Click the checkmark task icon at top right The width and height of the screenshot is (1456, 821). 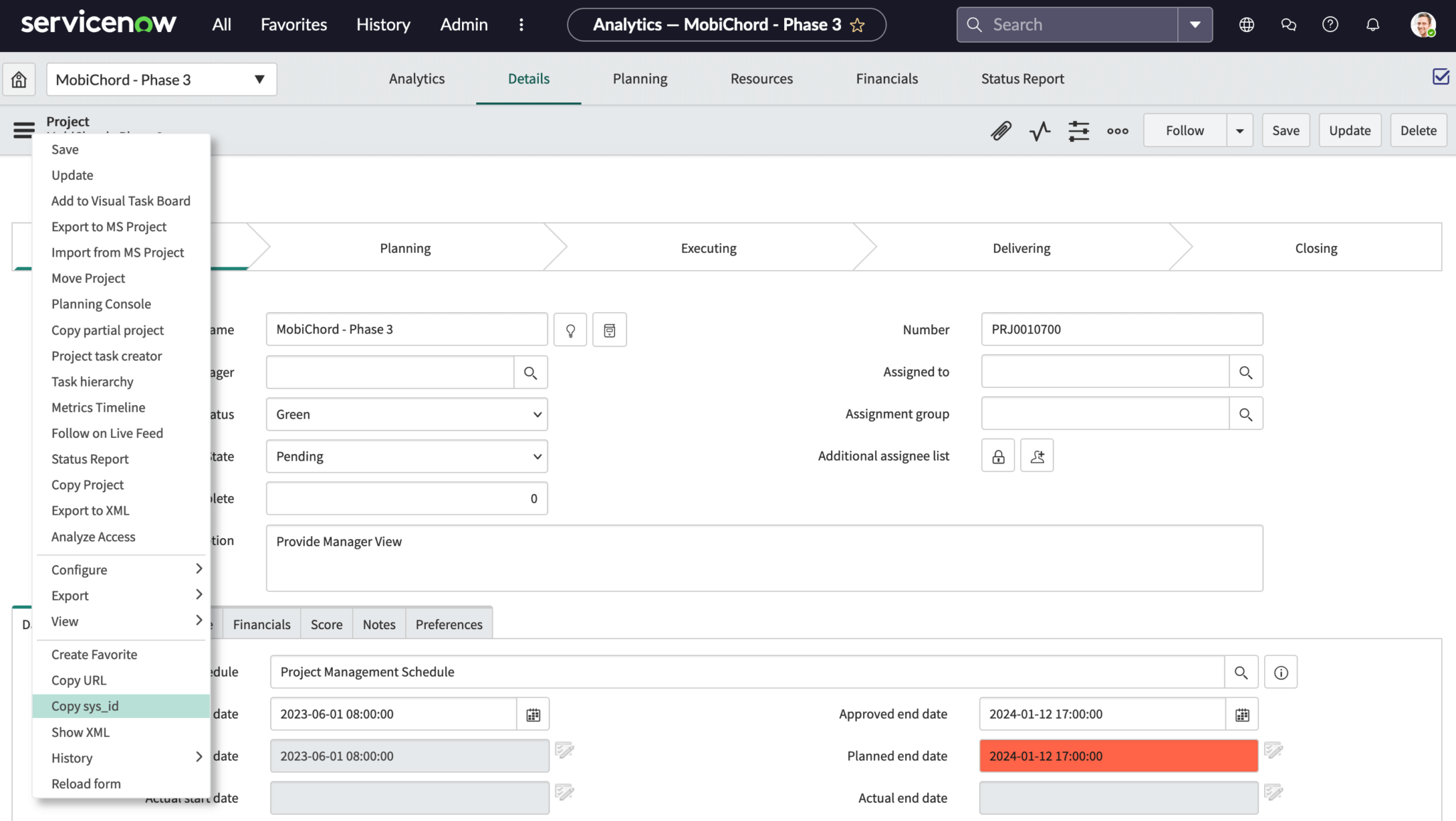coord(1441,77)
